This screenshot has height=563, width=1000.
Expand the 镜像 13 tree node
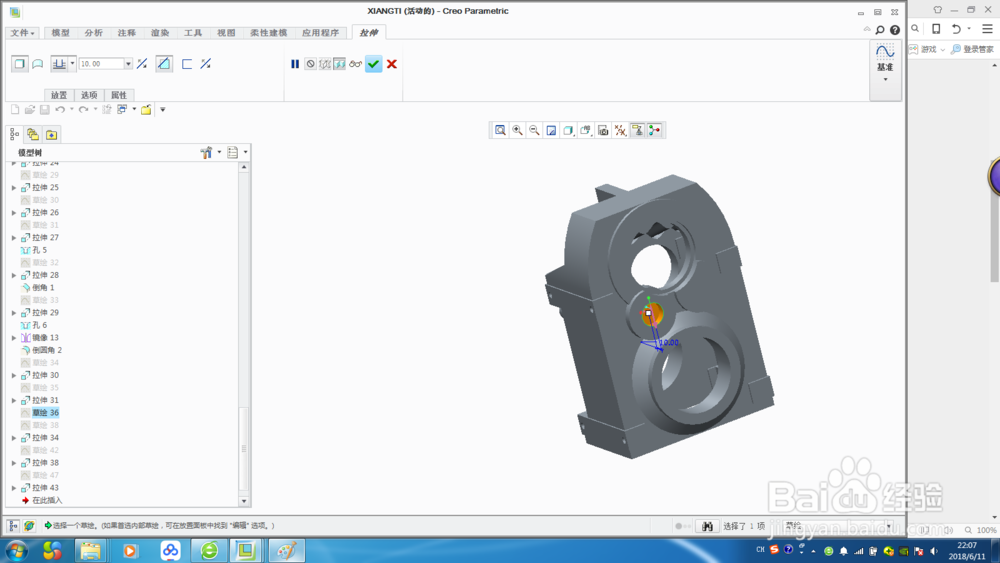tap(14, 338)
